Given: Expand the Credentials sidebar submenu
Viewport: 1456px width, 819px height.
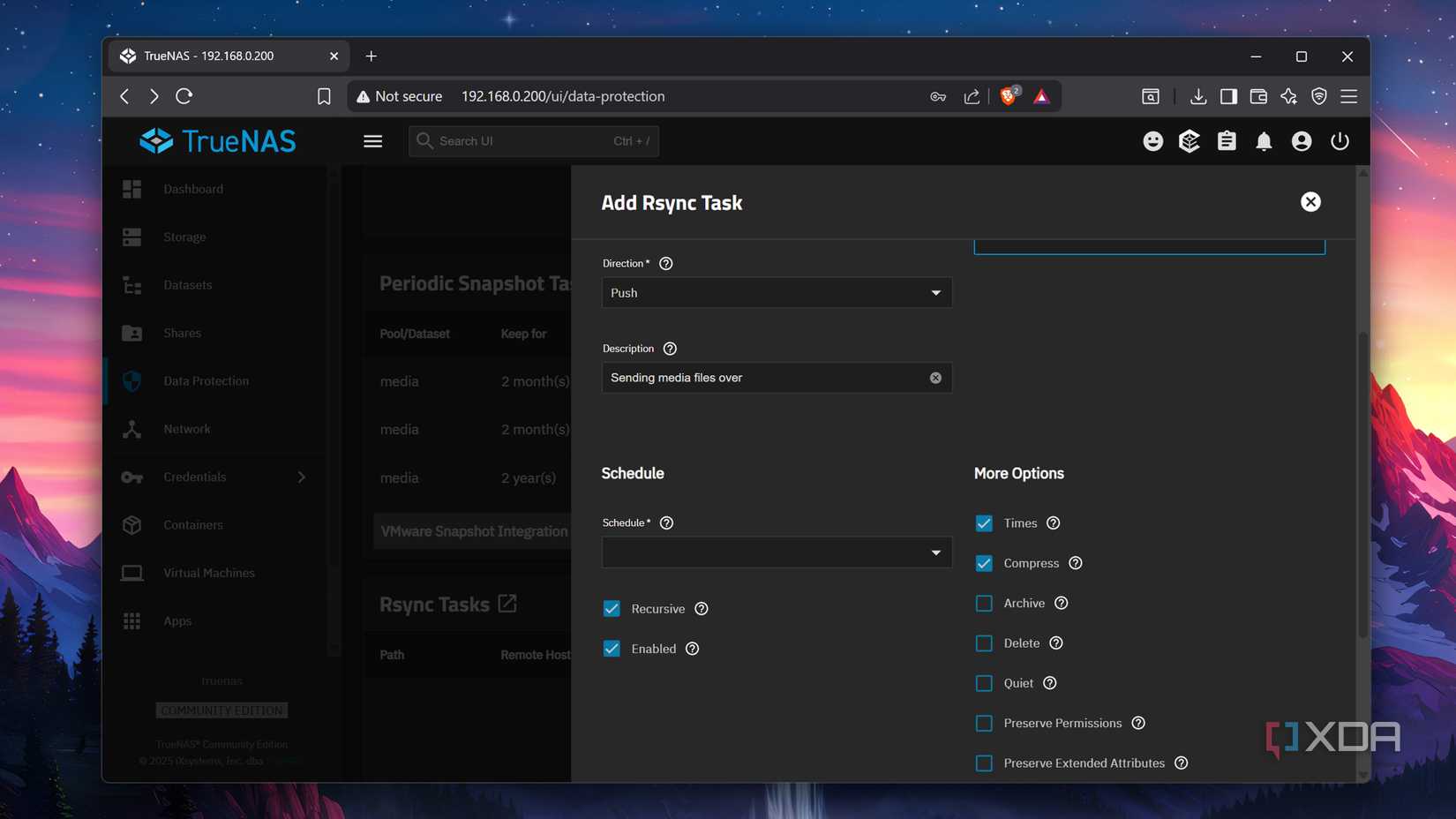Looking at the screenshot, I should (x=302, y=477).
